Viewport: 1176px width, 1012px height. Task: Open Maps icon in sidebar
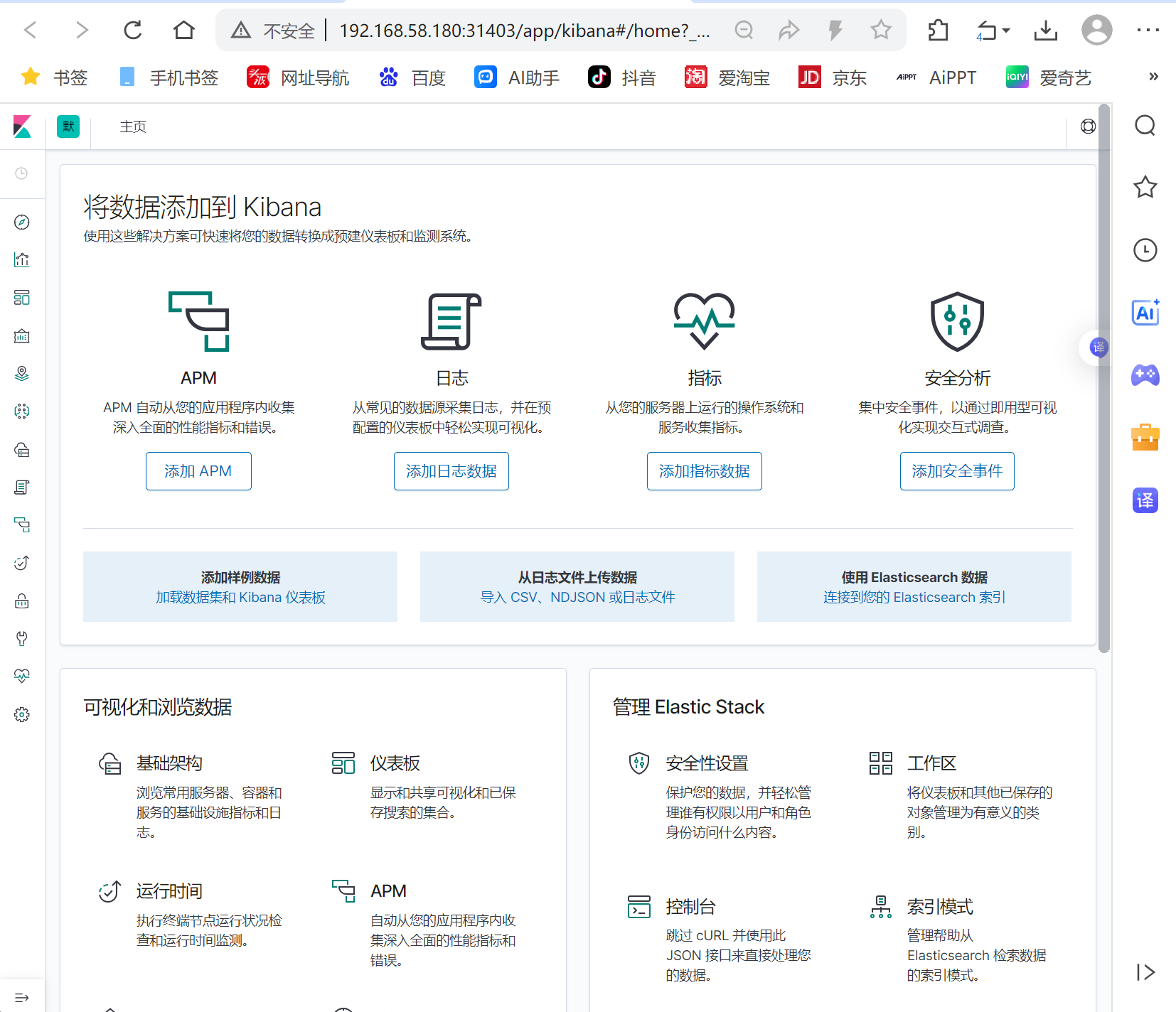click(x=22, y=374)
